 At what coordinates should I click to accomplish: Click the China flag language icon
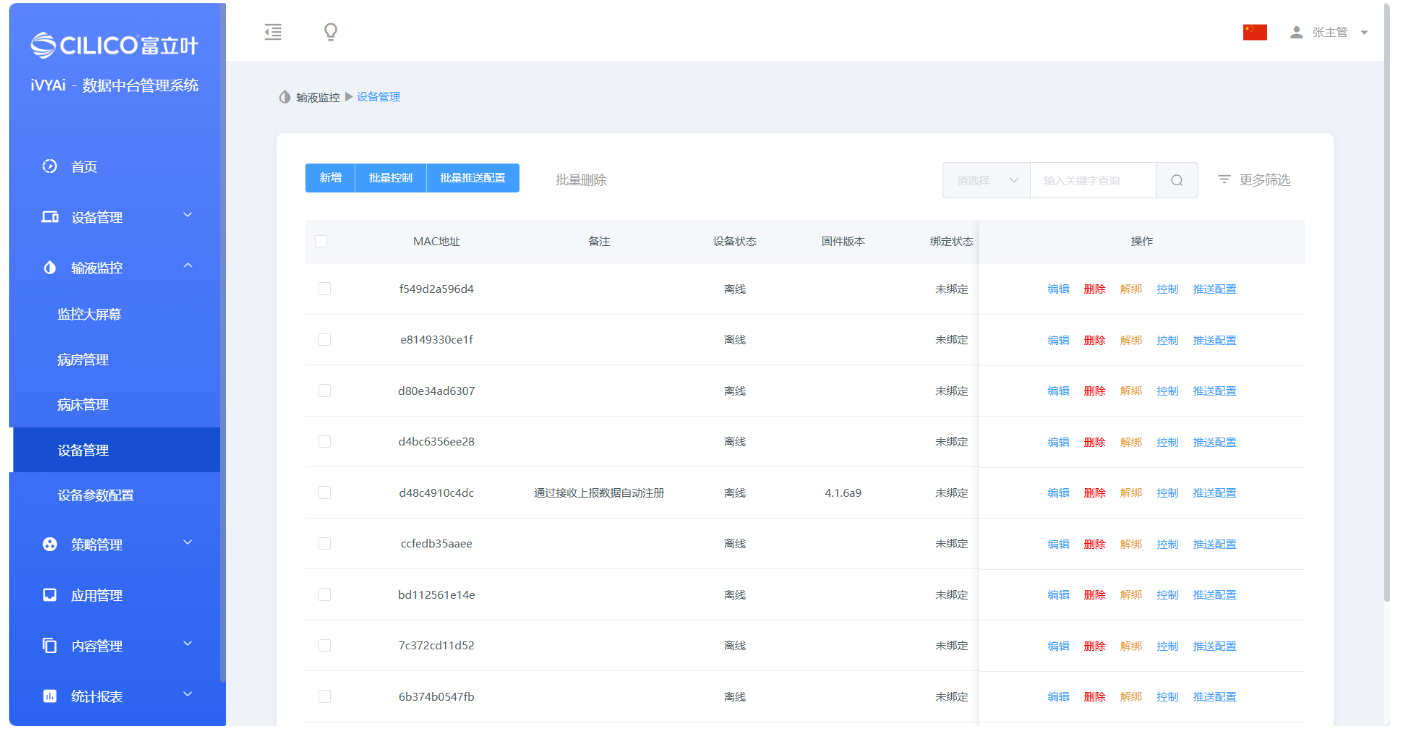coord(1254,32)
